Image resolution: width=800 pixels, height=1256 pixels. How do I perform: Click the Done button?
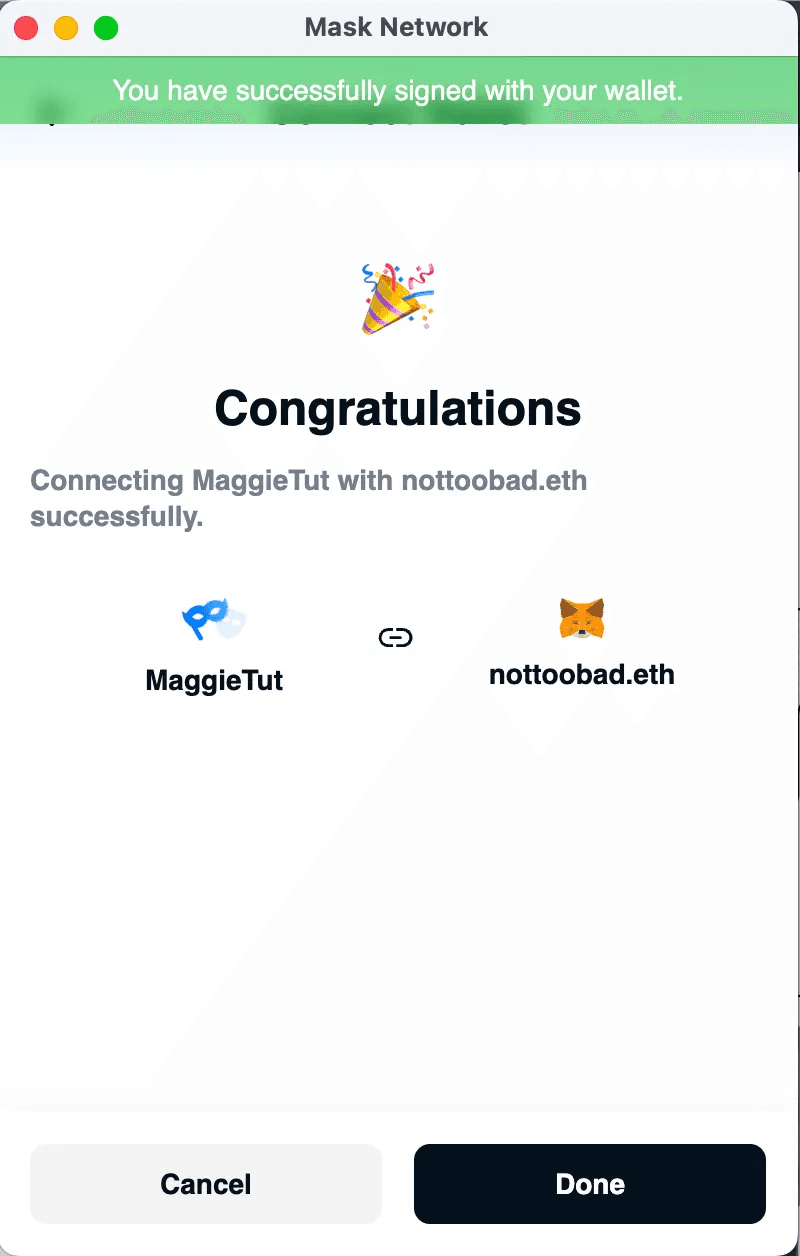tap(590, 1184)
